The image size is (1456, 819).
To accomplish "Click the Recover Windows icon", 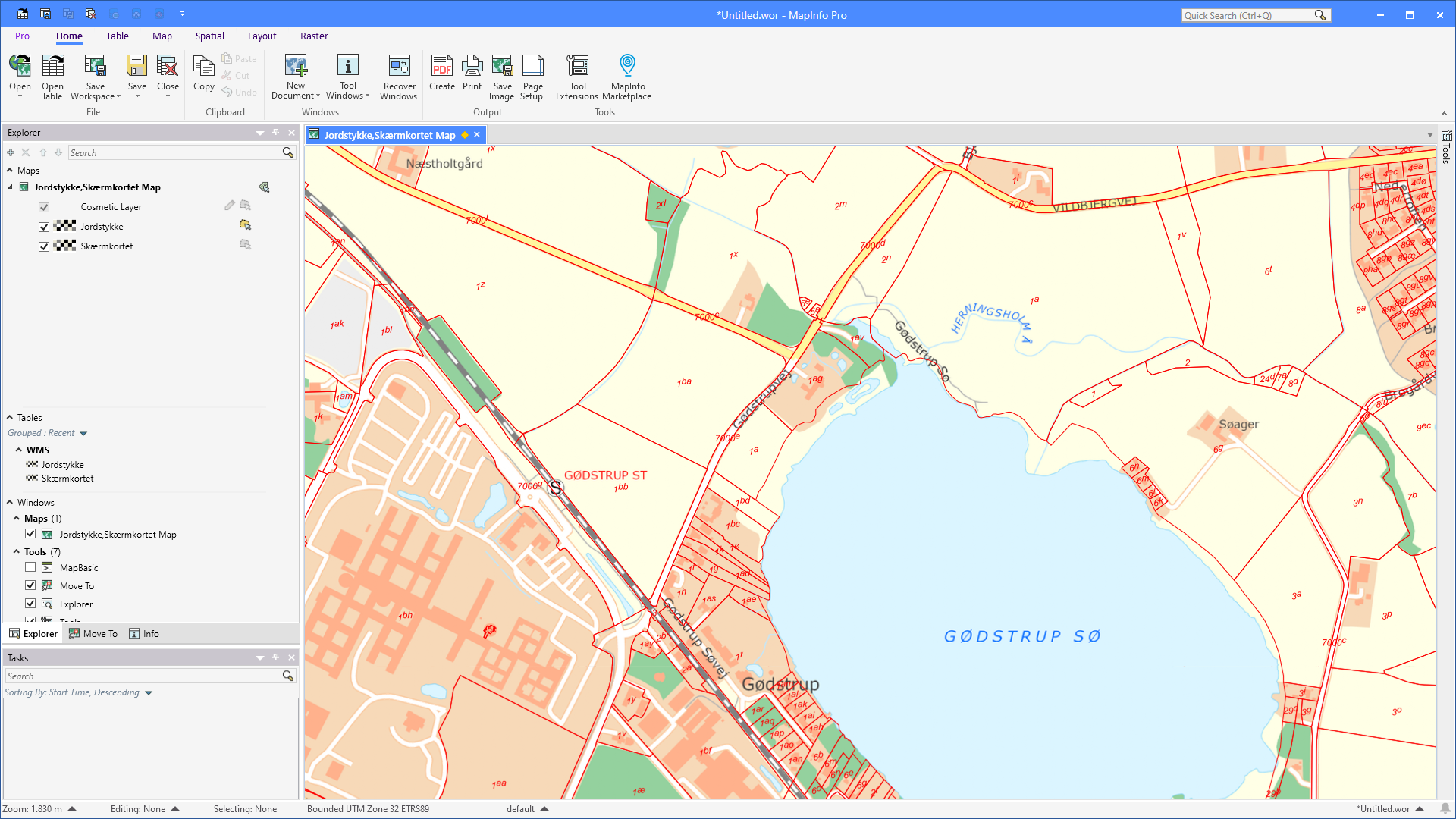I will tap(399, 67).
